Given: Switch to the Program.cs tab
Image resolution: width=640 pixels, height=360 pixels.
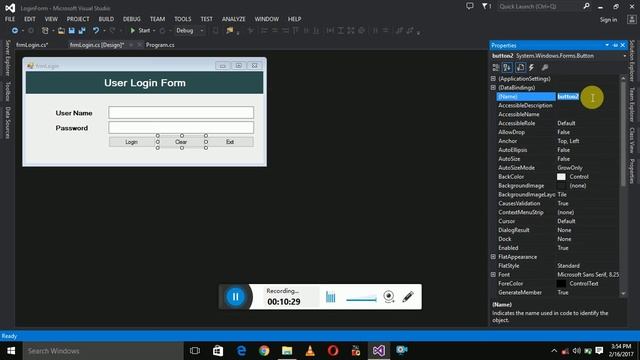Looking at the screenshot, I should tap(160, 45).
